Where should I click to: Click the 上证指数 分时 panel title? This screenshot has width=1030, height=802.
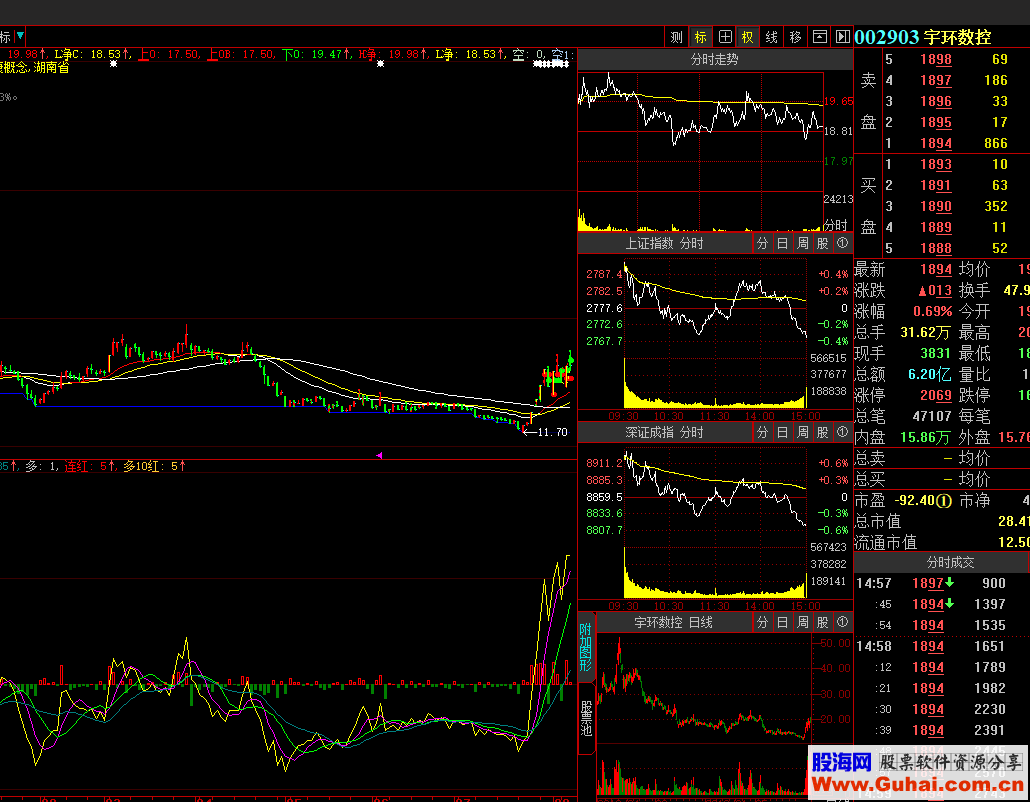pyautogui.click(x=664, y=244)
